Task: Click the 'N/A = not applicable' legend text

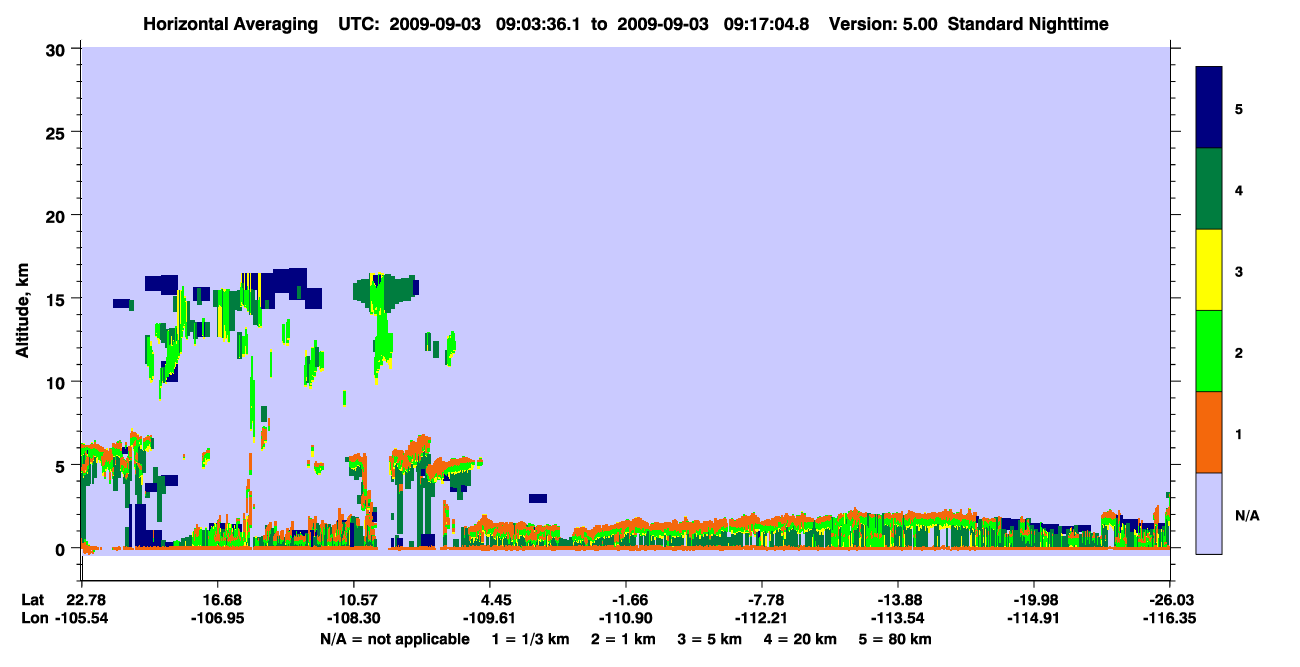Action: click(394, 639)
